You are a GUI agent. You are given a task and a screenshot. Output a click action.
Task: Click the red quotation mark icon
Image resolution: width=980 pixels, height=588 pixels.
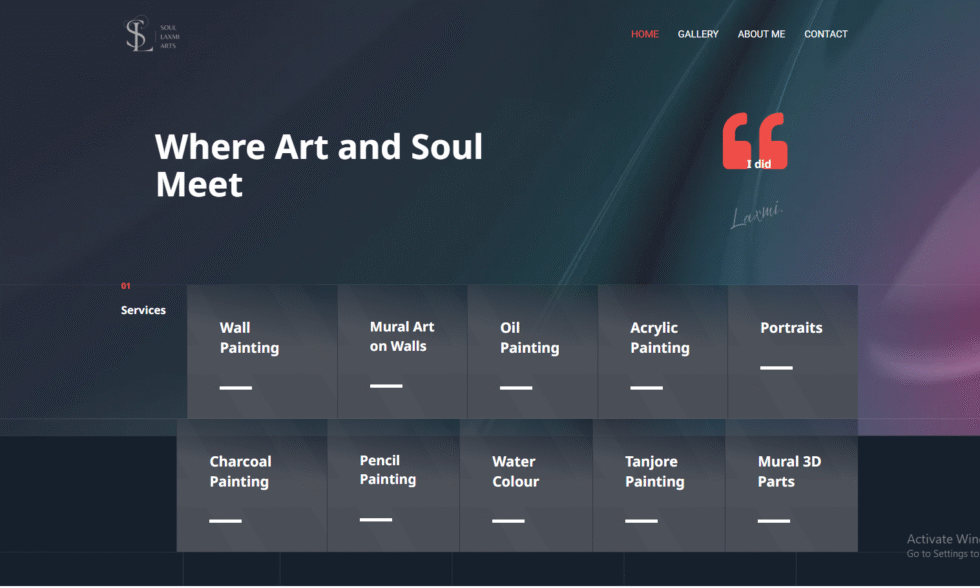tap(754, 141)
